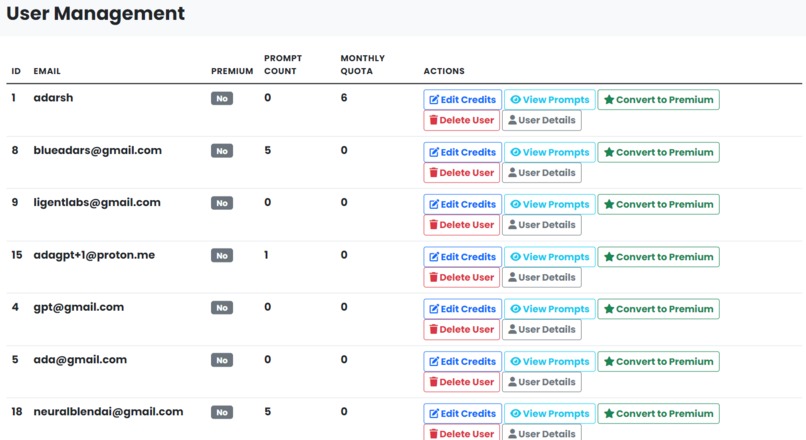Select email gpt@gmail.com
This screenshot has height=440, width=806.
[x=79, y=307]
